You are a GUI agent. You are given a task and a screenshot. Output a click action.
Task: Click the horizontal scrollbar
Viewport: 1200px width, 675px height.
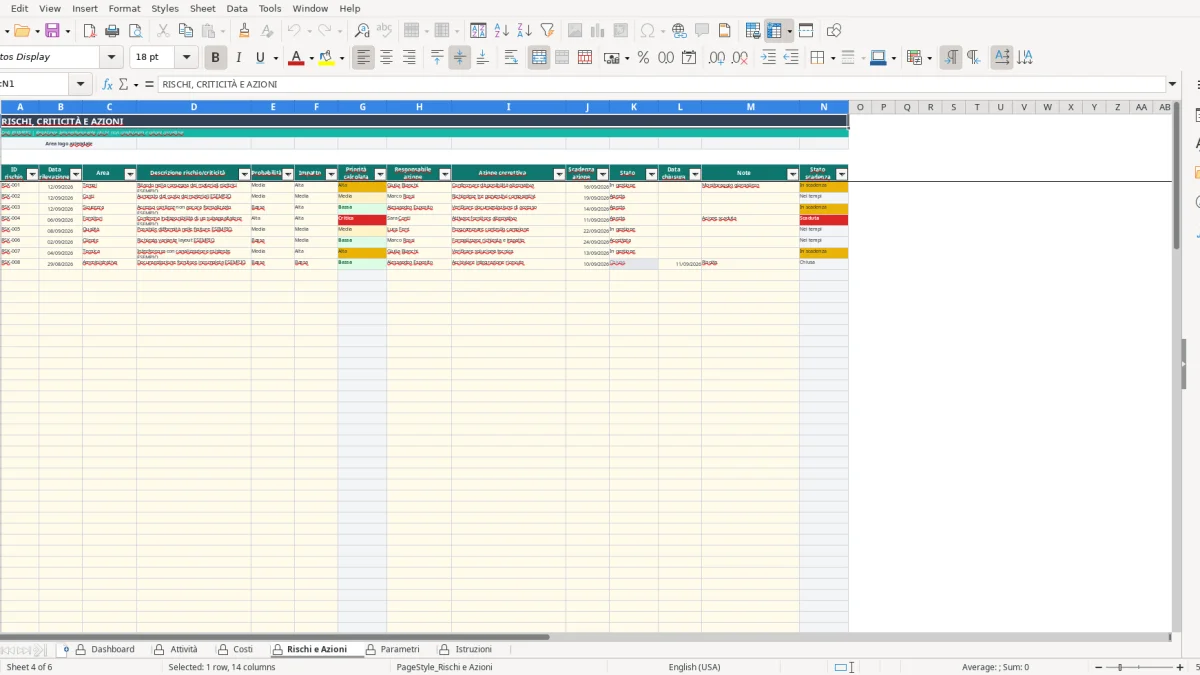click(275, 636)
